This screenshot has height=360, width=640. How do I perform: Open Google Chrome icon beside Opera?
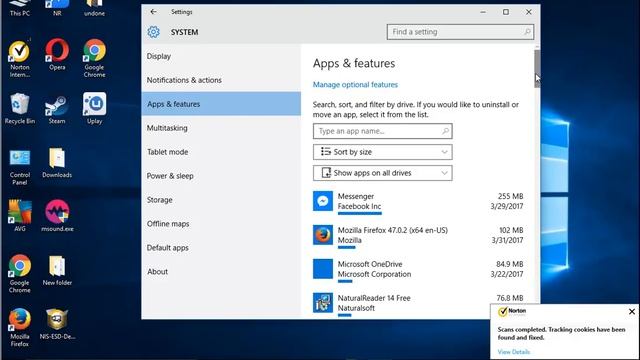94,58
